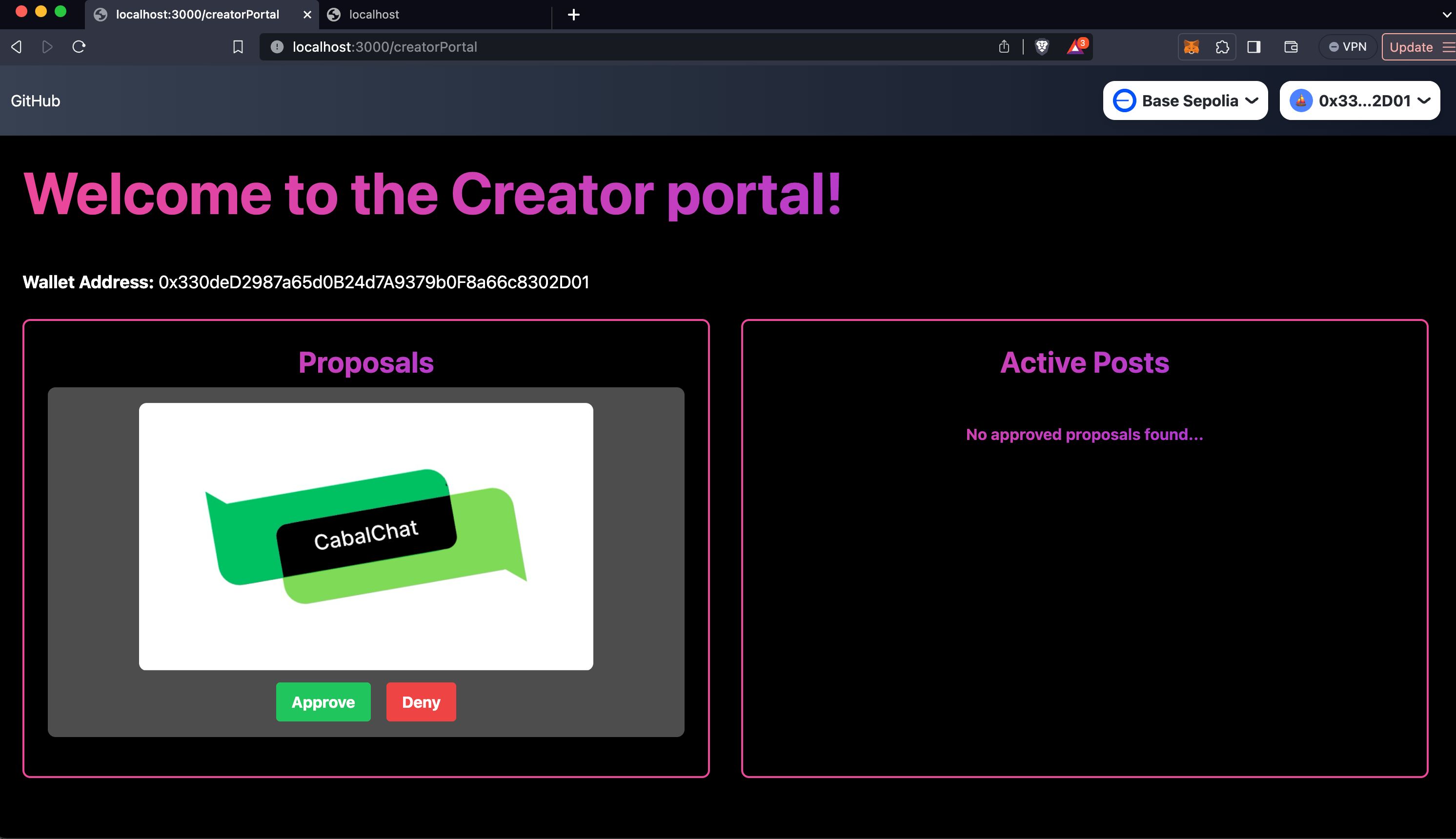
Task: Reload the creatorPortal page
Action: (79, 47)
